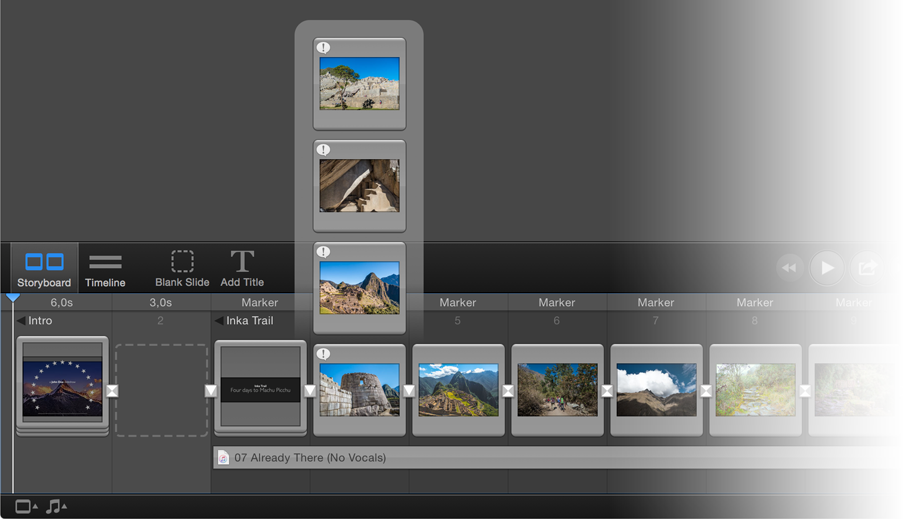Click warning badge on tree photo
The image size is (904, 519).
click(323, 47)
